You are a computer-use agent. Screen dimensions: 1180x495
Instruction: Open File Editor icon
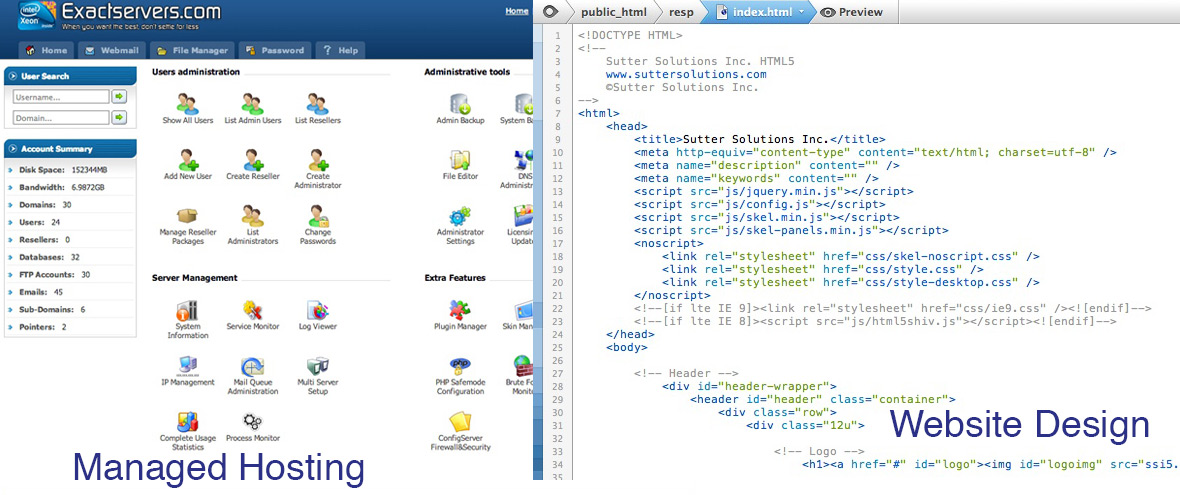coord(460,159)
